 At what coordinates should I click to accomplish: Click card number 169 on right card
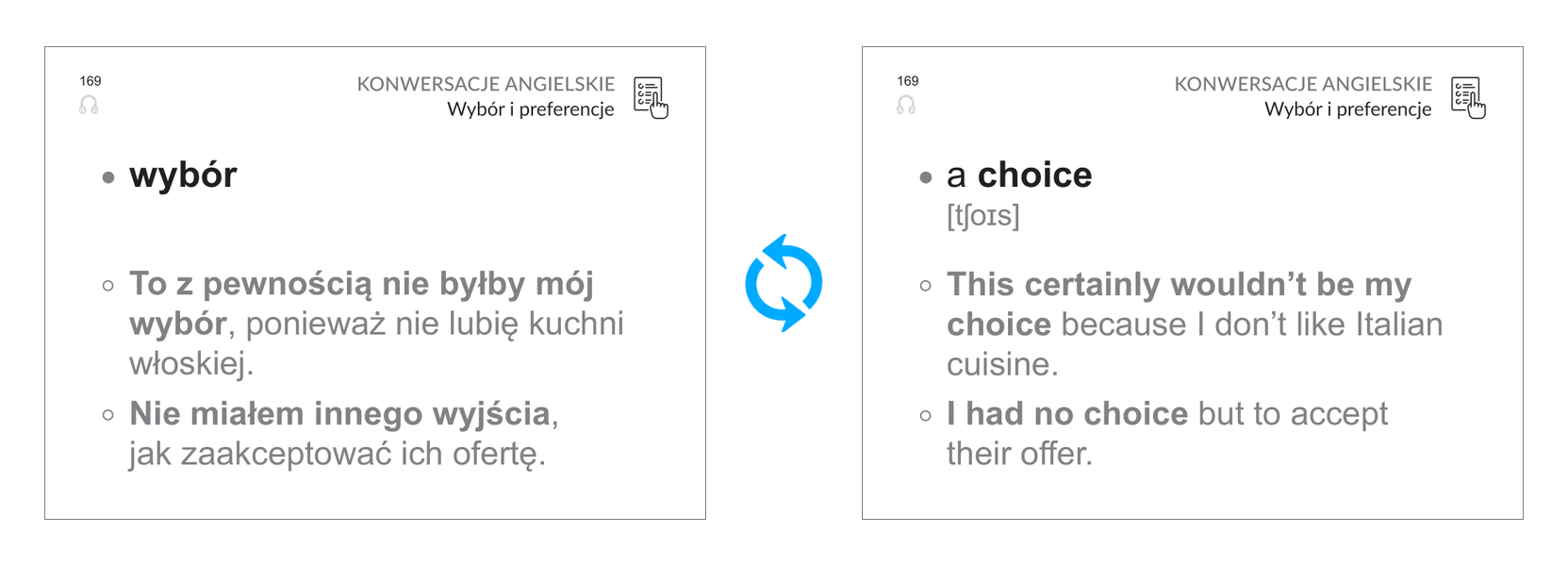coord(908,81)
